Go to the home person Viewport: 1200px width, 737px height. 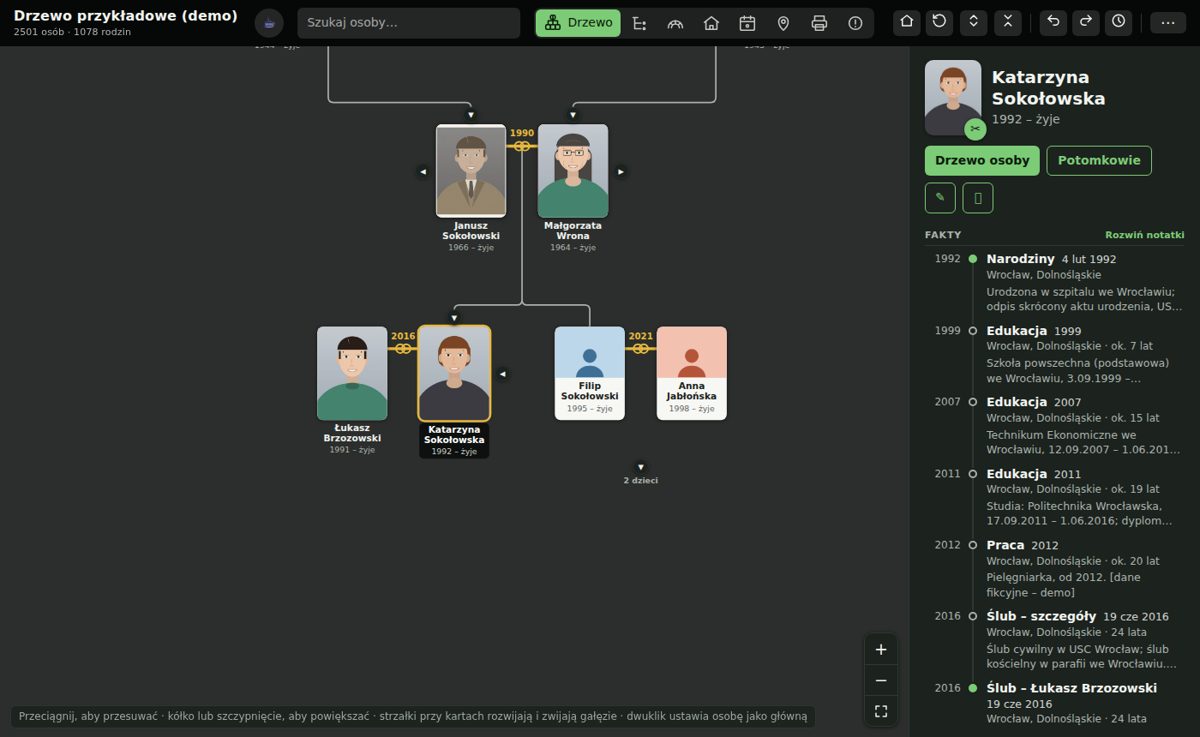906,22
